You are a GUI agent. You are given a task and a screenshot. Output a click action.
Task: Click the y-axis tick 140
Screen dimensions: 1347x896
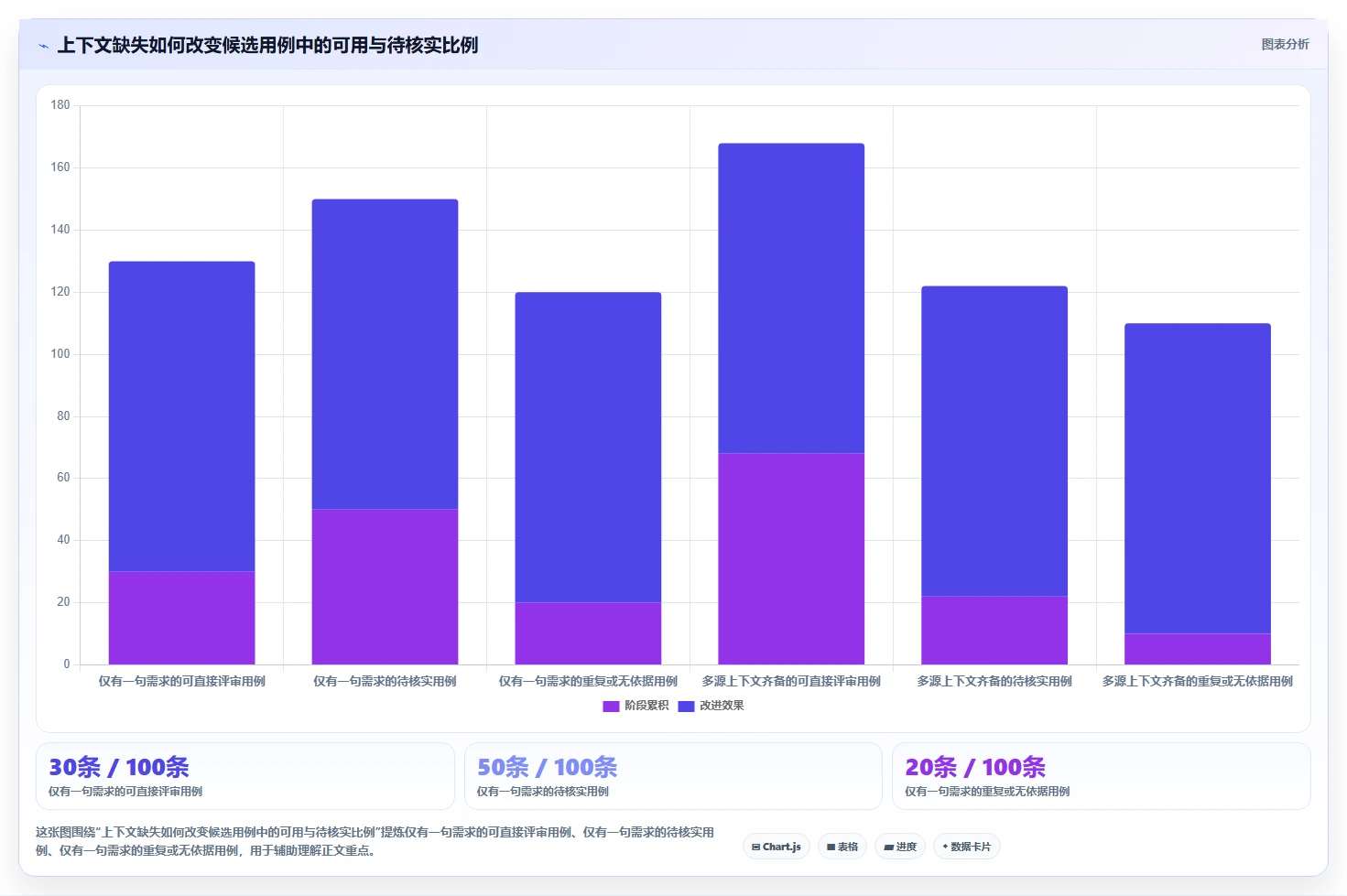(60, 230)
